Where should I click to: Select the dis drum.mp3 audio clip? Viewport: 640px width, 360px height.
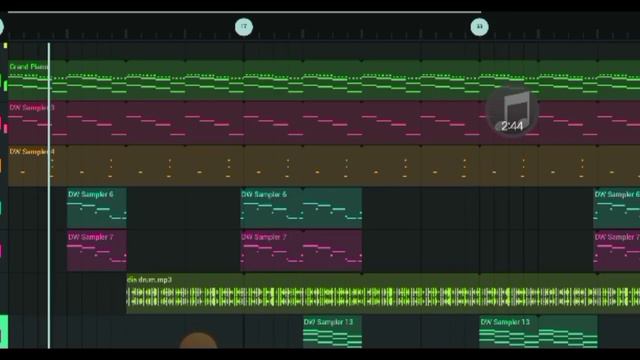pyautogui.click(x=383, y=293)
